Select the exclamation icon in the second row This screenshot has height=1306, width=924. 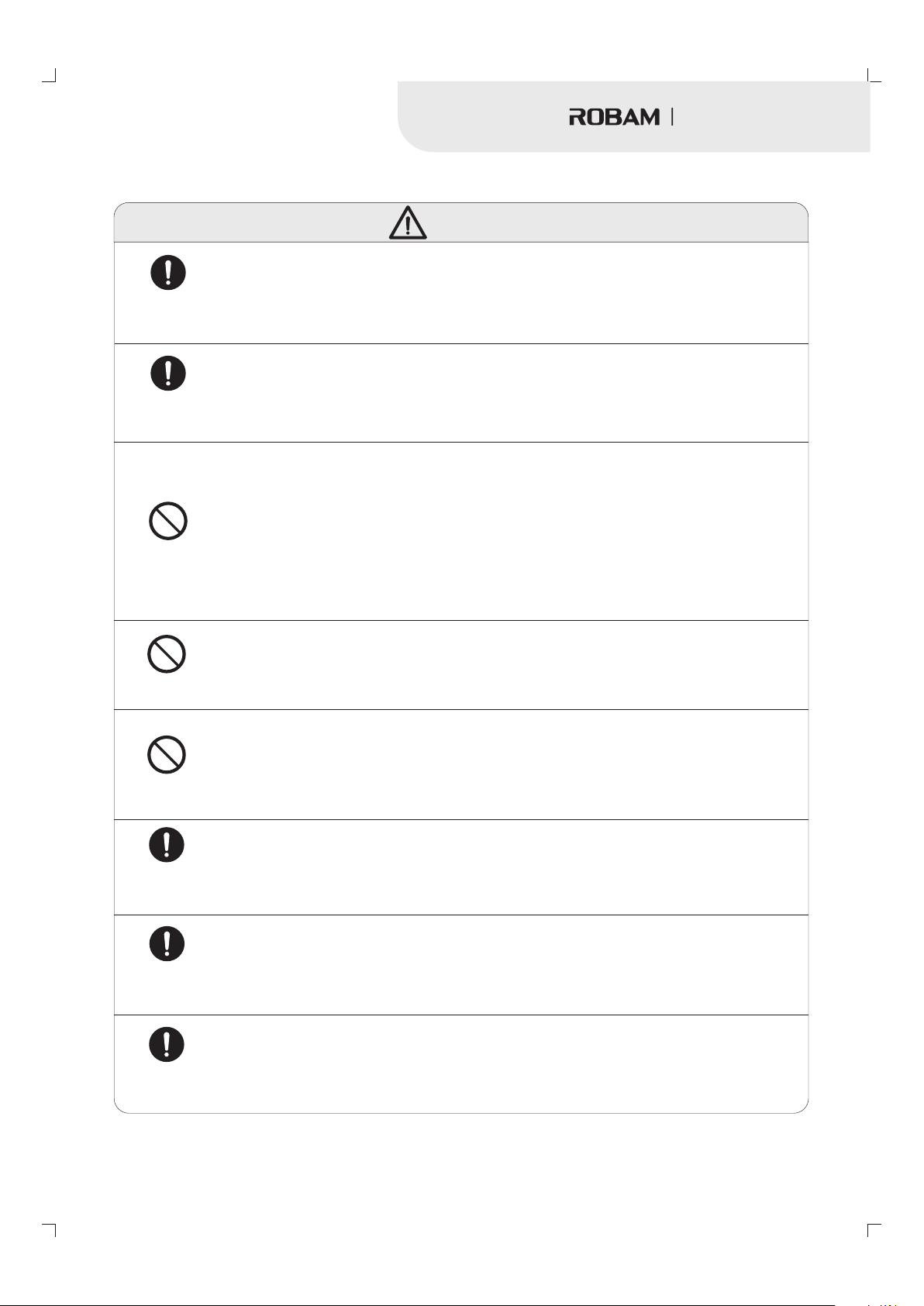point(168,373)
